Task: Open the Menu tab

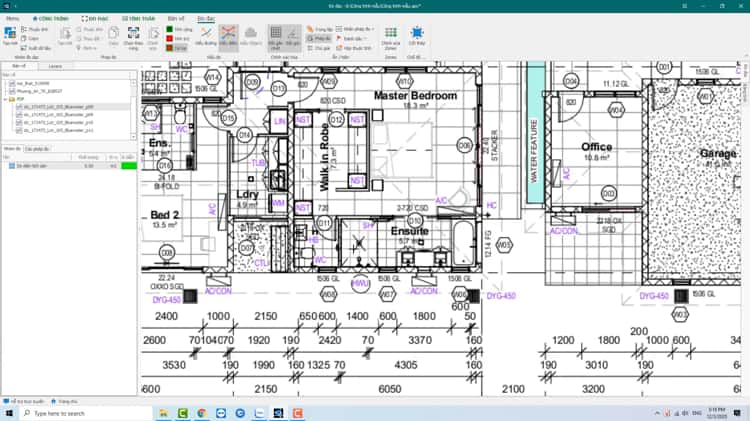Action: (12, 18)
